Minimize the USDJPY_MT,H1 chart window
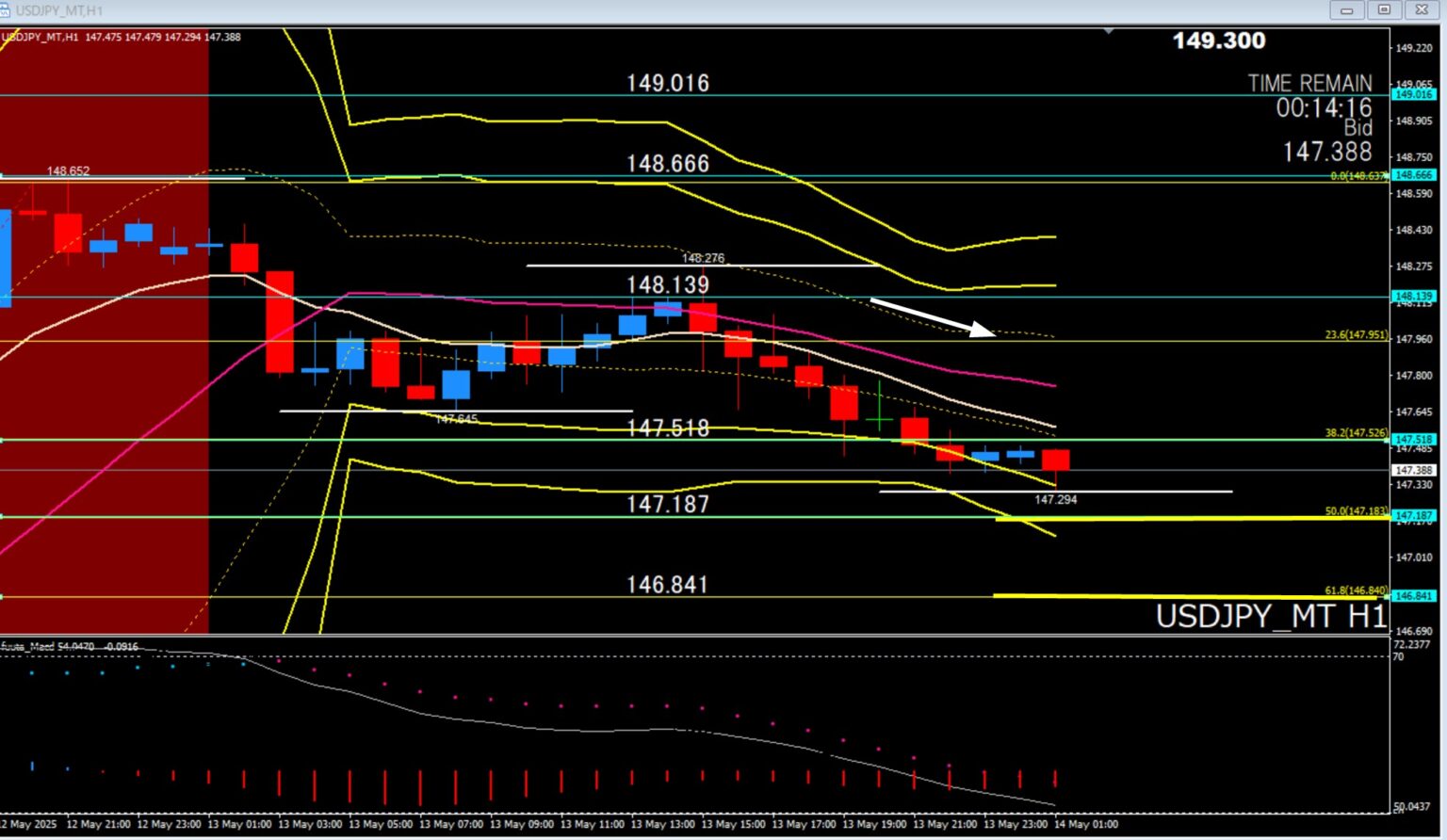1447x840 pixels. click(x=1347, y=10)
